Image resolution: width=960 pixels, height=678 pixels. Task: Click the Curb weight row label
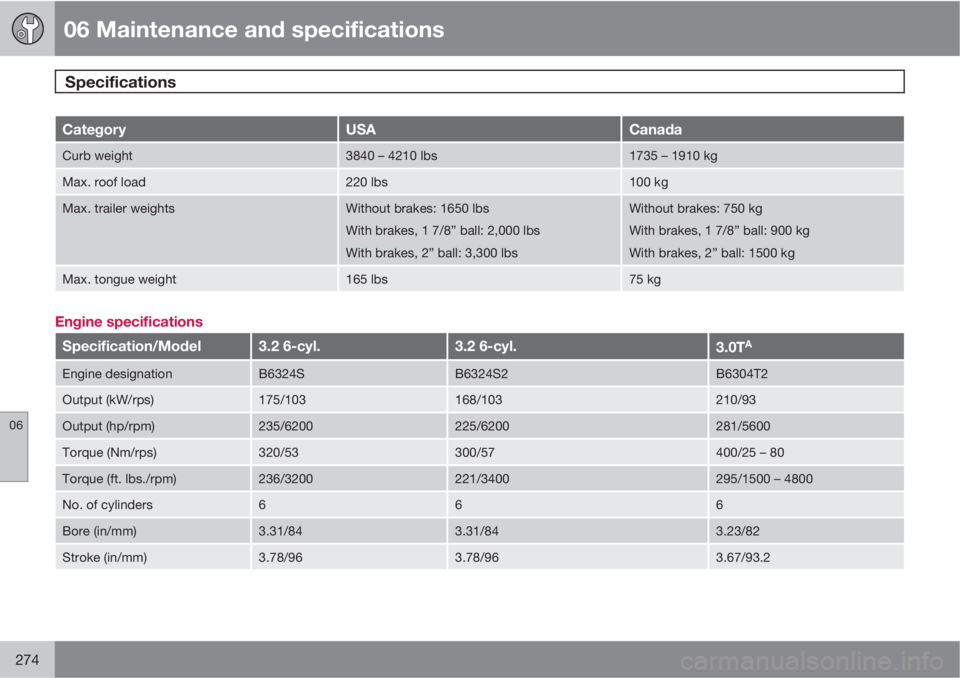(x=97, y=156)
